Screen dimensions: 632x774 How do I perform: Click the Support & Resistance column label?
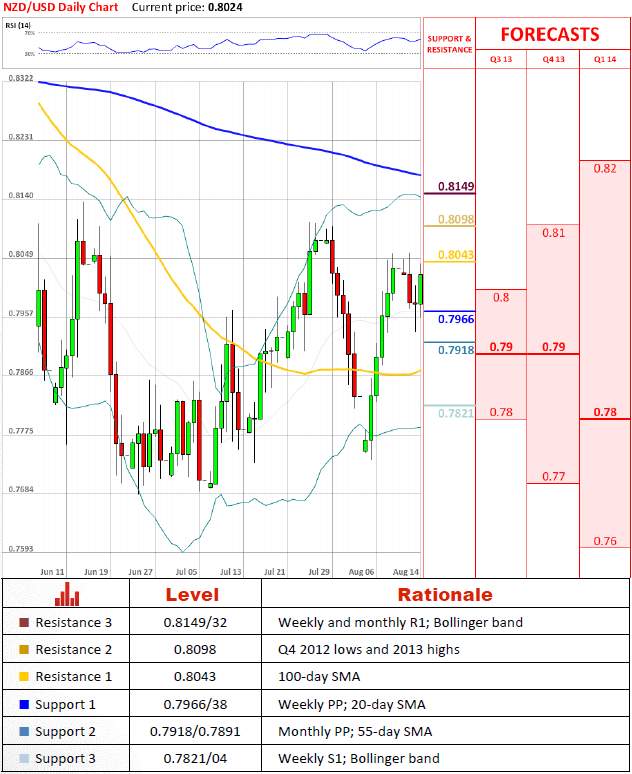click(x=449, y=44)
